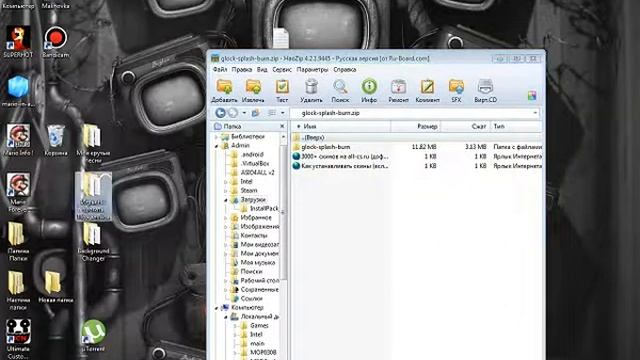
Task: Click the view mode list icon
Action: [x=272, y=113]
